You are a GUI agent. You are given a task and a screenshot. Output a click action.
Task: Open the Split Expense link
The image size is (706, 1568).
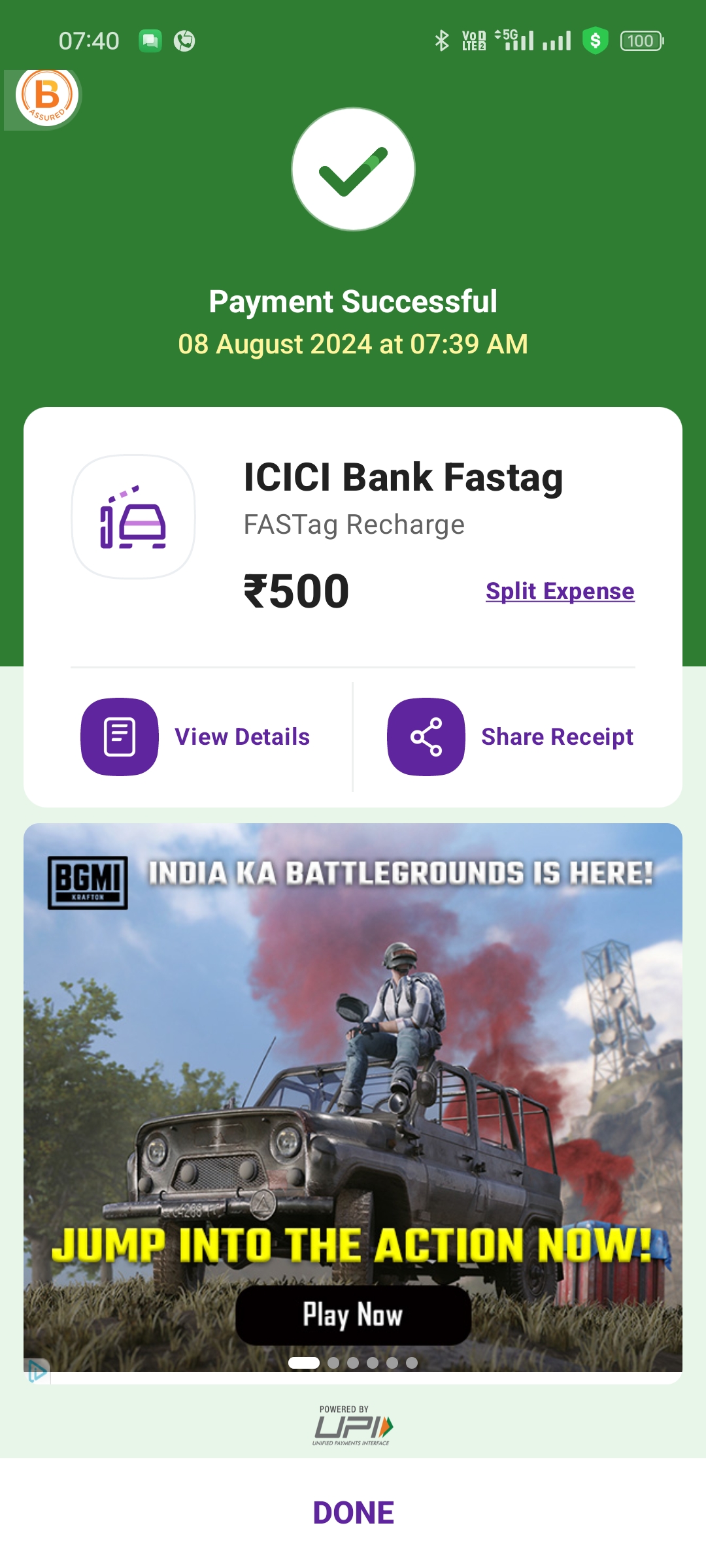pyautogui.click(x=560, y=591)
